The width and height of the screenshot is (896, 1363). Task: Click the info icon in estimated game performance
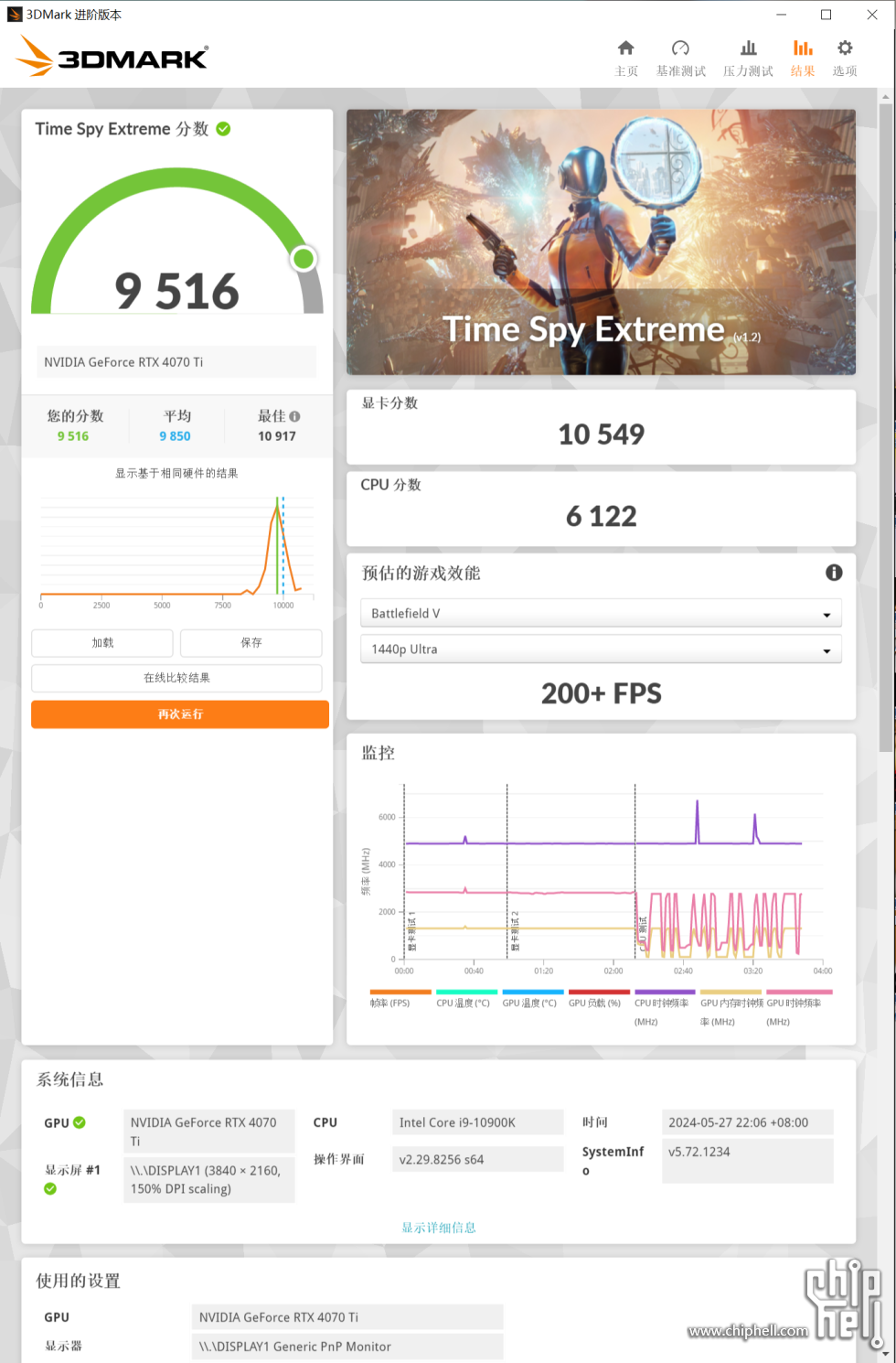coord(834,573)
